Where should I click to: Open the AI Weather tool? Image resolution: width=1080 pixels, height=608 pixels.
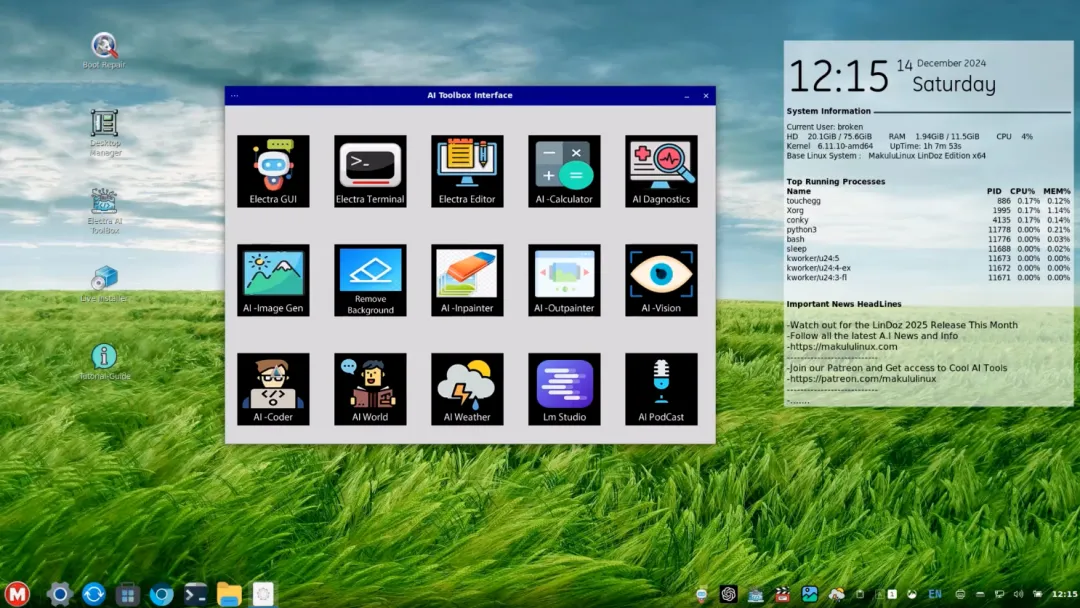pyautogui.click(x=467, y=389)
